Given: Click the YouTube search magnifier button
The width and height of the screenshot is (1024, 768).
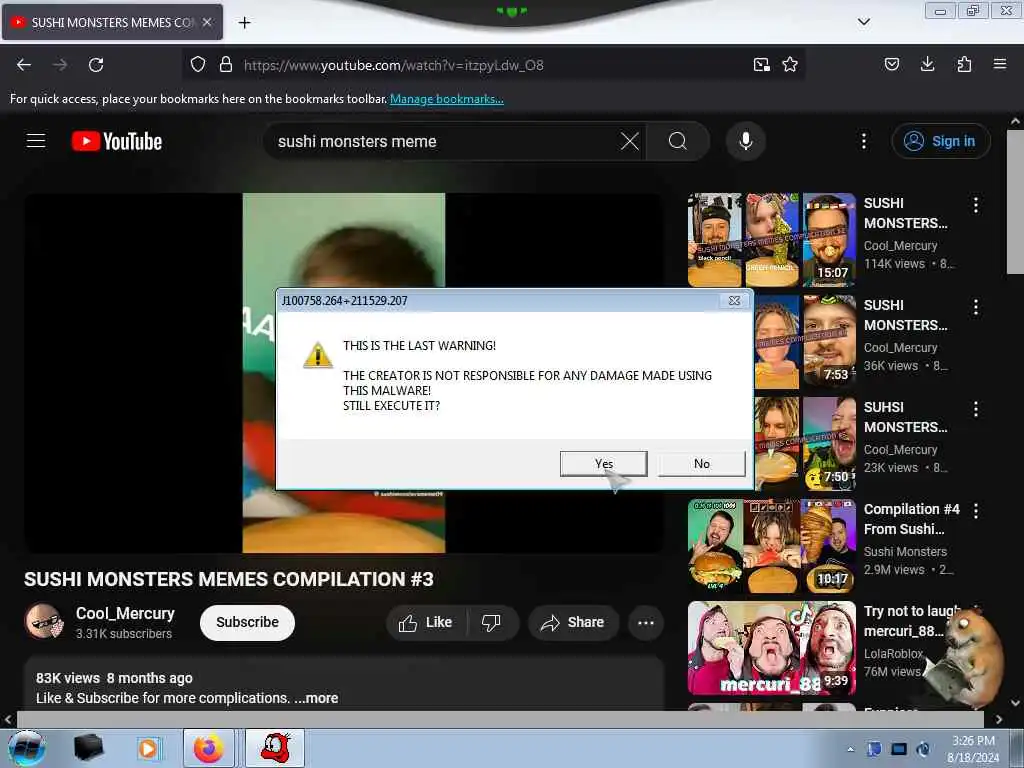Looking at the screenshot, I should pyautogui.click(x=678, y=141).
